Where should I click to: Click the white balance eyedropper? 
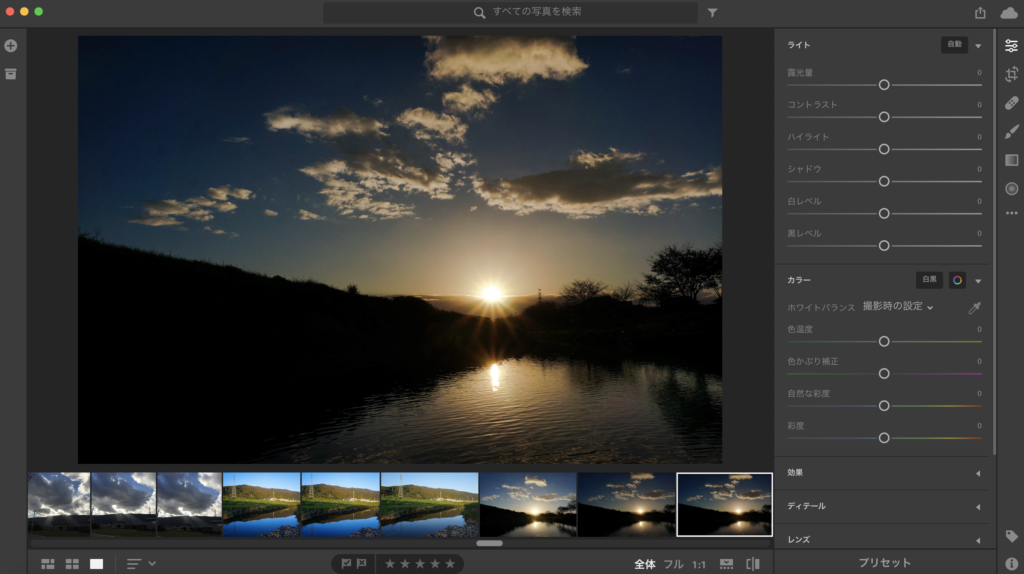click(x=974, y=308)
